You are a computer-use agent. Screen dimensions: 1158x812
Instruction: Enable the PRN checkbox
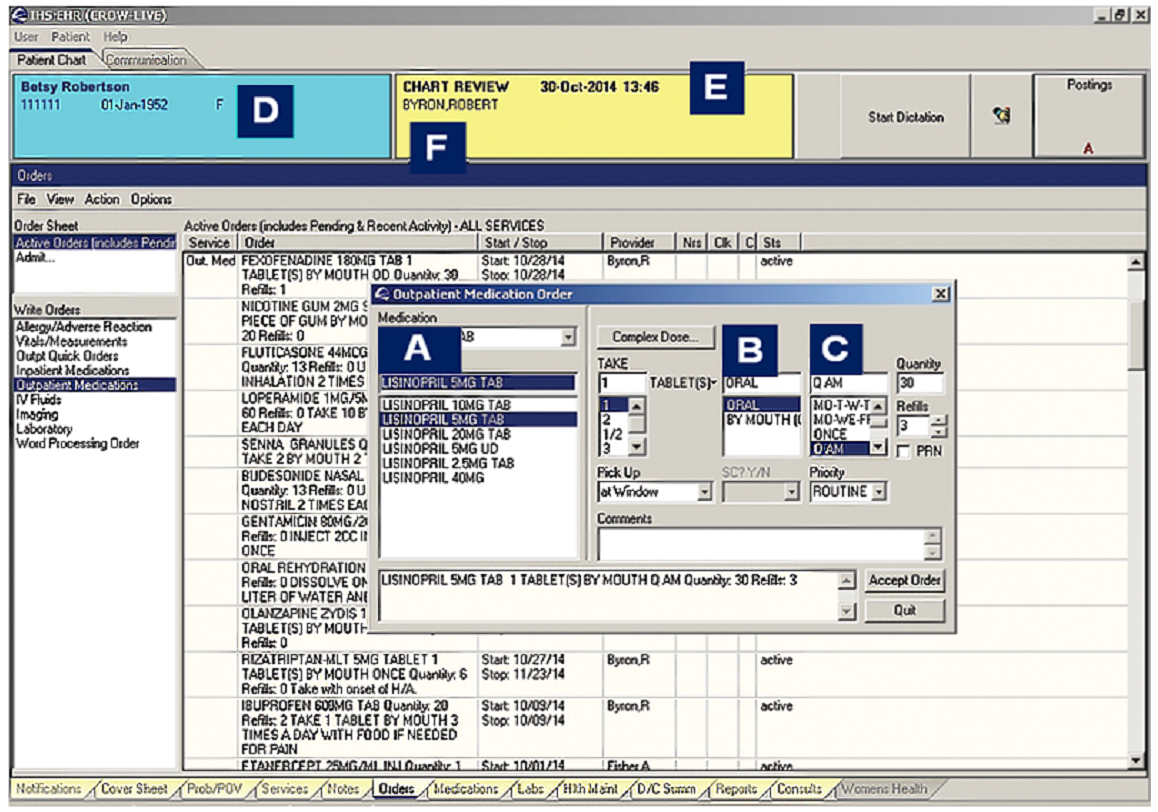[x=903, y=451]
